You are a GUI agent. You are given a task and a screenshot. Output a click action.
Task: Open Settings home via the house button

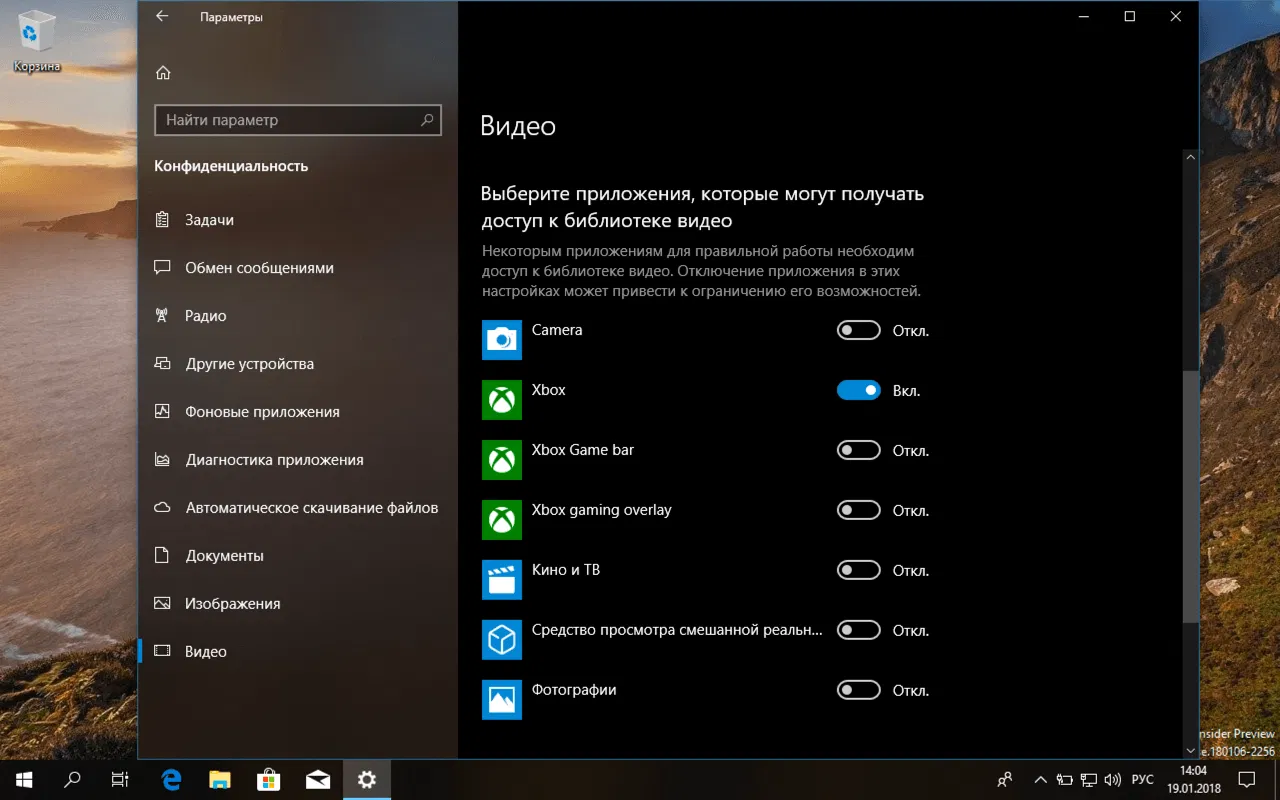pos(162,72)
